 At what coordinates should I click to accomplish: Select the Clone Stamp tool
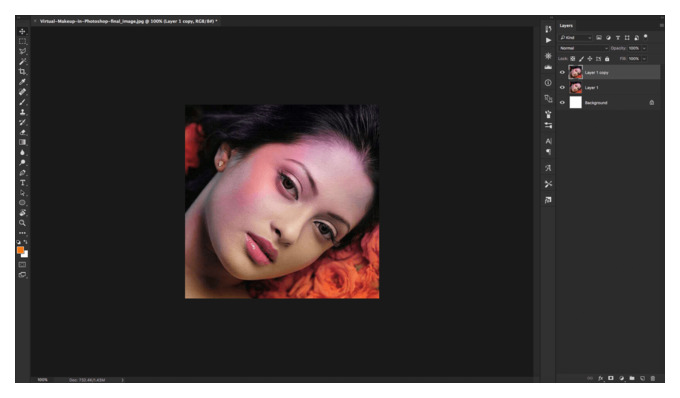coord(22,112)
